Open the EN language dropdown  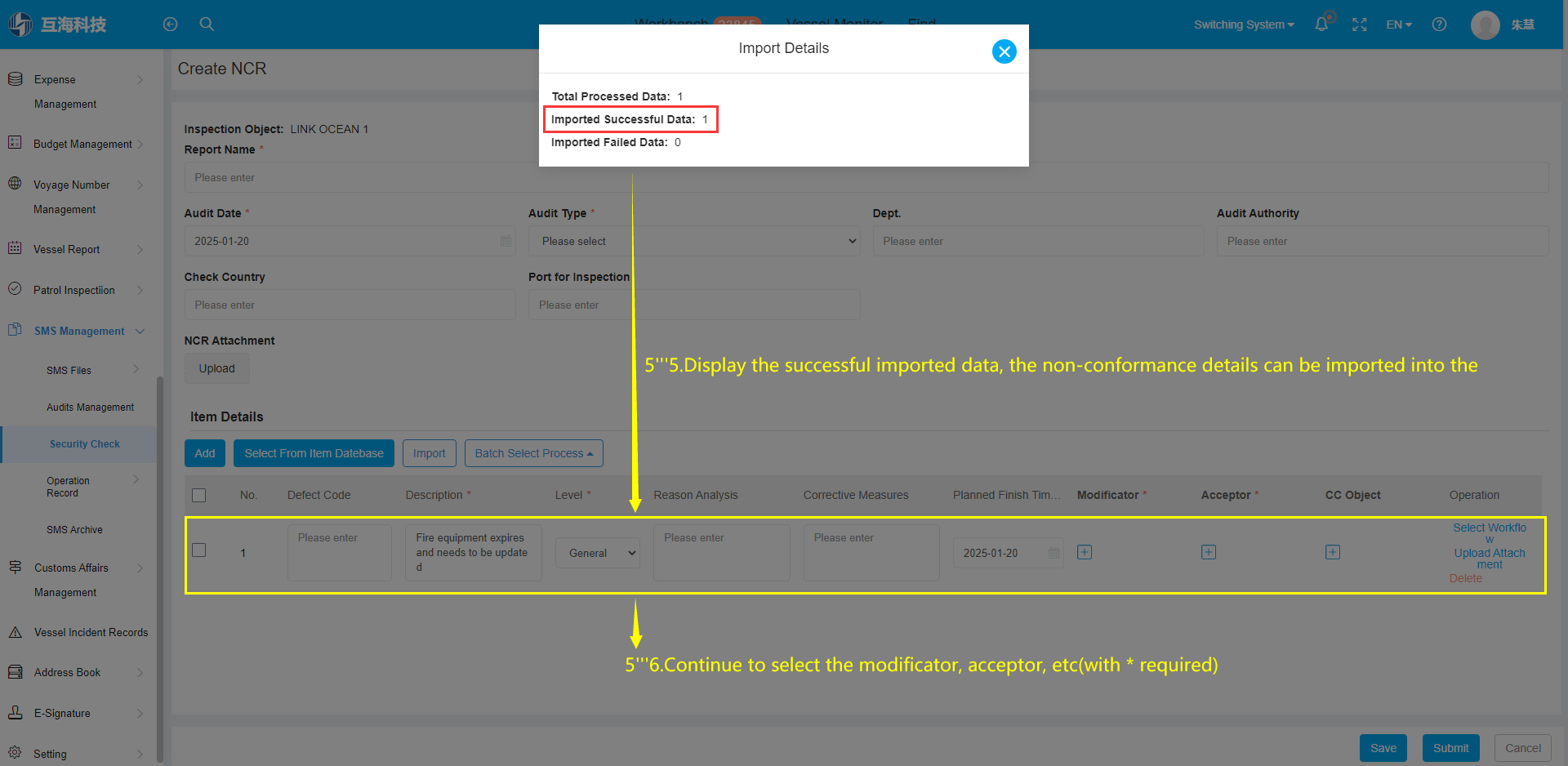[1399, 24]
